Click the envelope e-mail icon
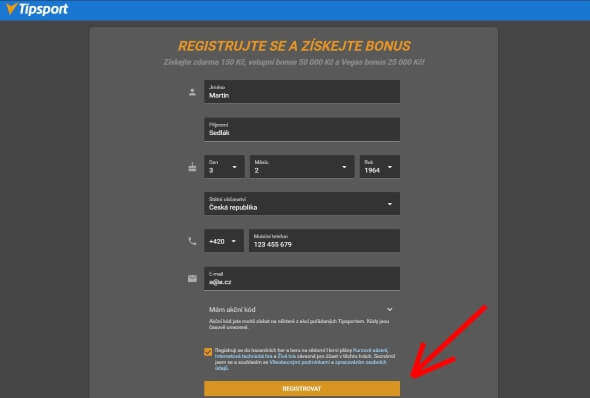This screenshot has height=398, width=590. (192, 278)
